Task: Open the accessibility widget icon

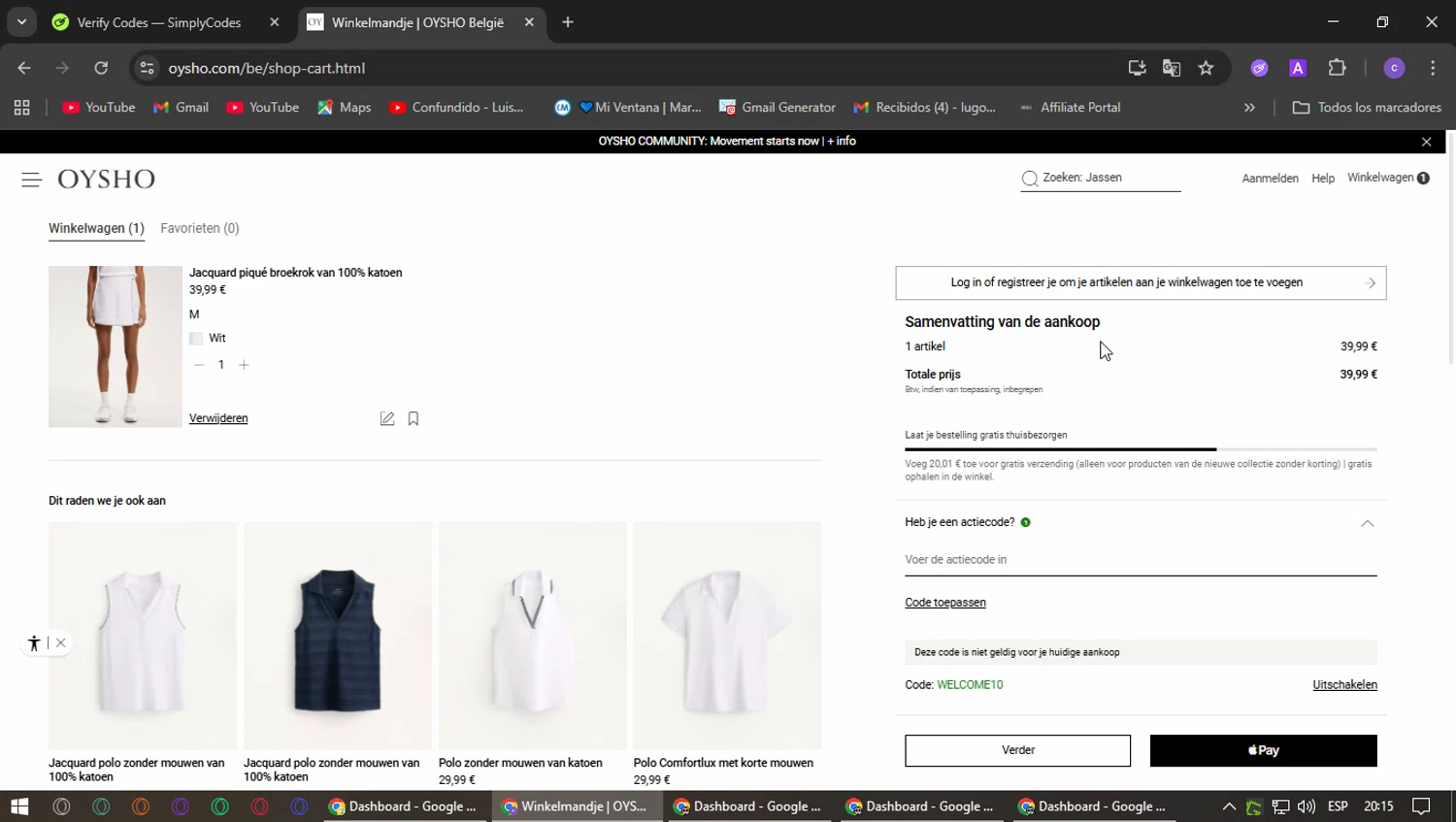Action: (x=34, y=643)
